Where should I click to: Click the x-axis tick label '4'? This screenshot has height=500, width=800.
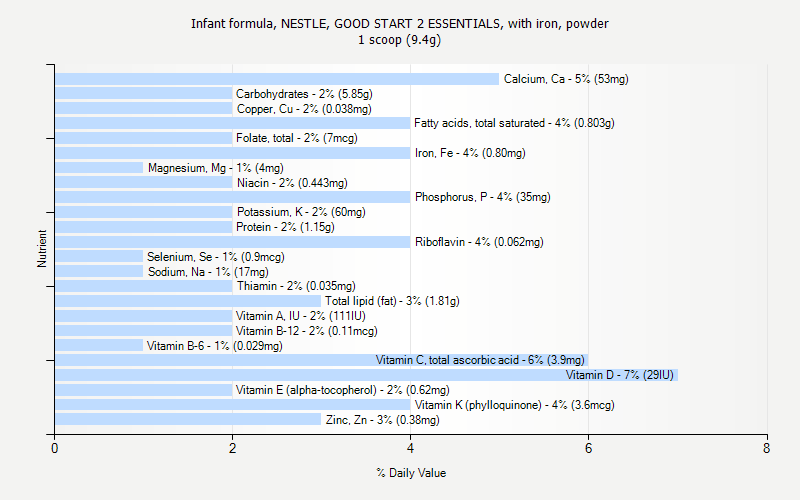pyautogui.click(x=410, y=448)
